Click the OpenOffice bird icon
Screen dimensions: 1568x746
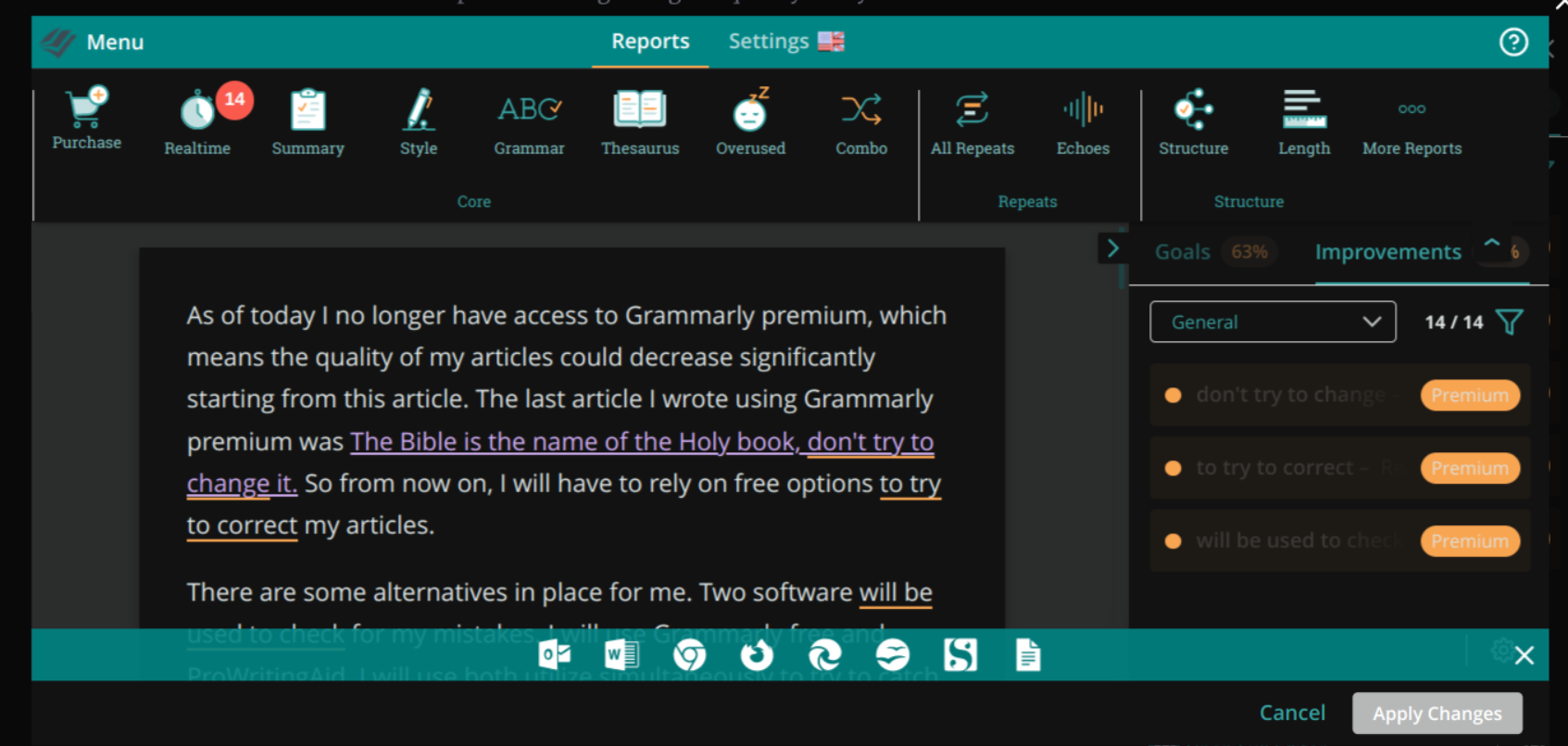[x=893, y=655]
